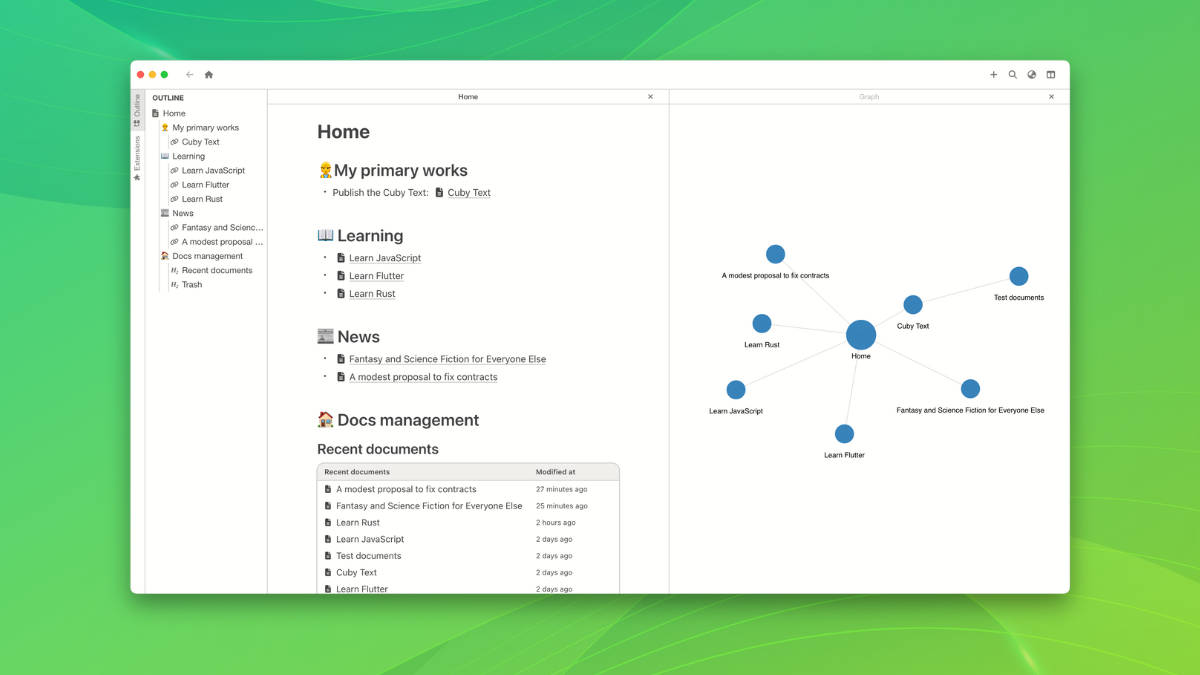
Task: Open the Learn JavaScript link
Action: (x=386, y=257)
